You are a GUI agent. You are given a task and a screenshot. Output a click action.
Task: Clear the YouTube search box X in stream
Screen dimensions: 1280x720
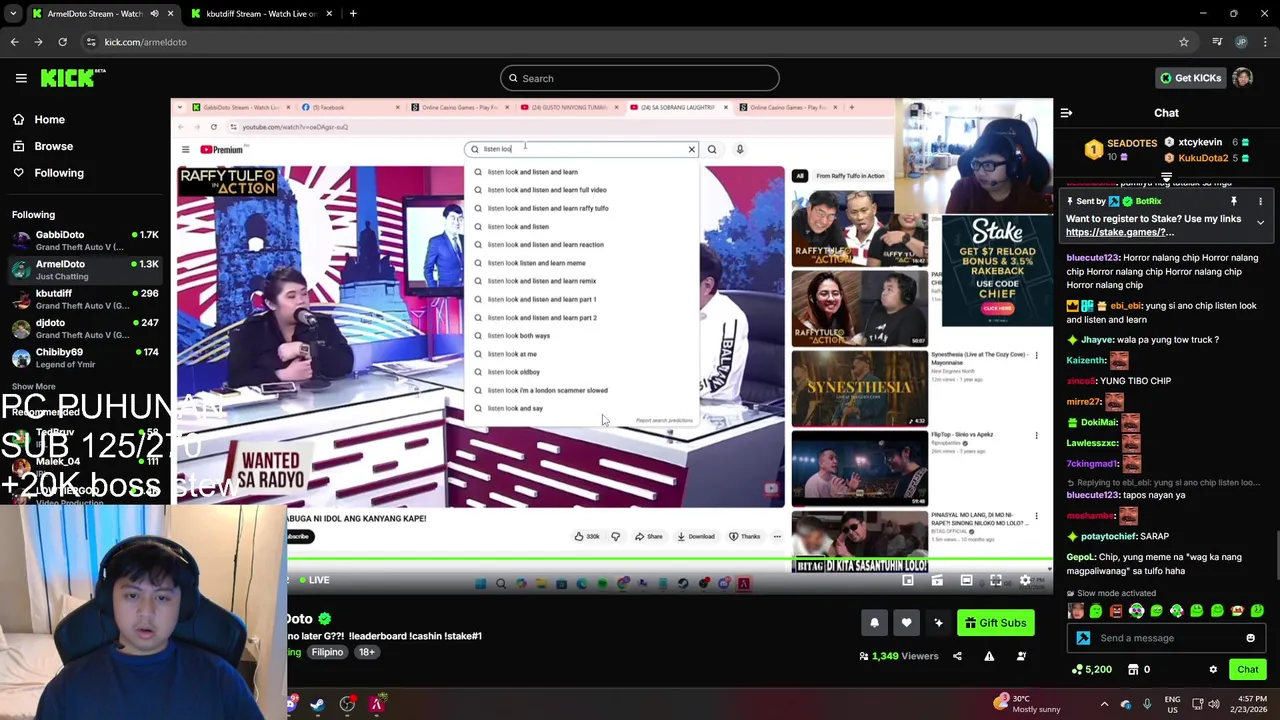tap(691, 149)
